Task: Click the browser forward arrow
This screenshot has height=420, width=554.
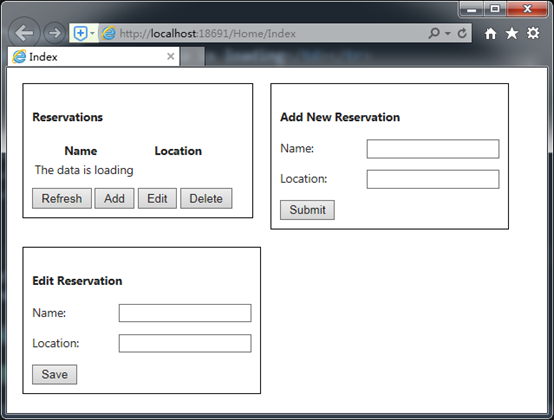Action: [54, 33]
